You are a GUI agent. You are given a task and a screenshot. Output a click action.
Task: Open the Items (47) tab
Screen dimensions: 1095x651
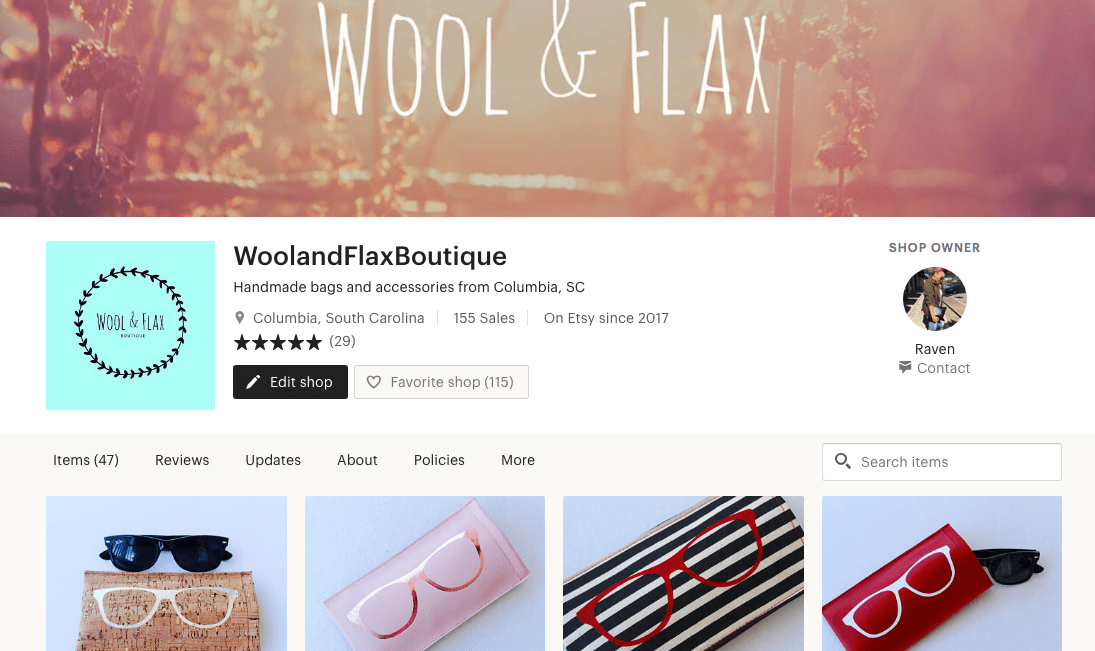click(86, 460)
